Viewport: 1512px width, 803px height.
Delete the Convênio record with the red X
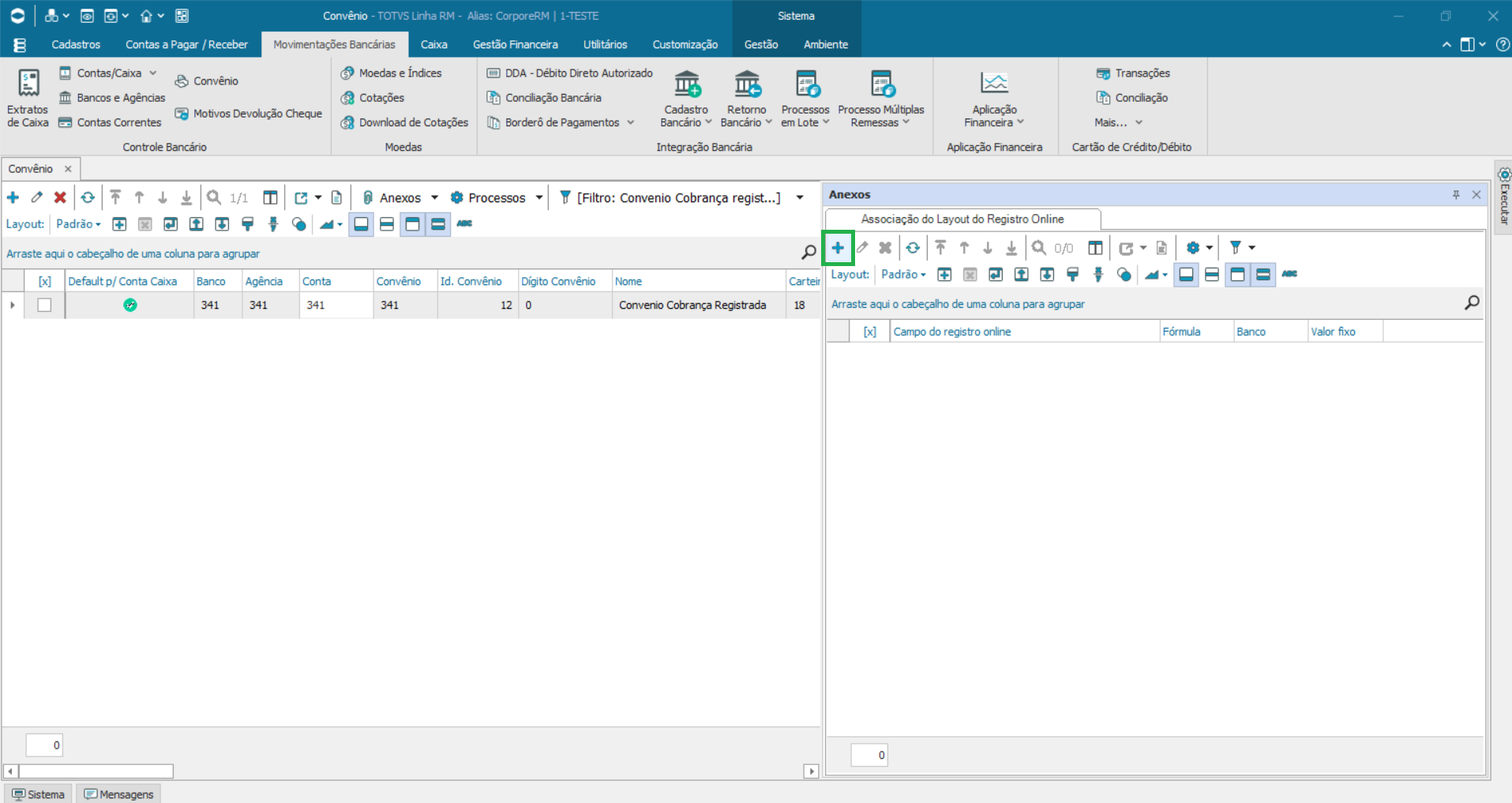(60, 197)
